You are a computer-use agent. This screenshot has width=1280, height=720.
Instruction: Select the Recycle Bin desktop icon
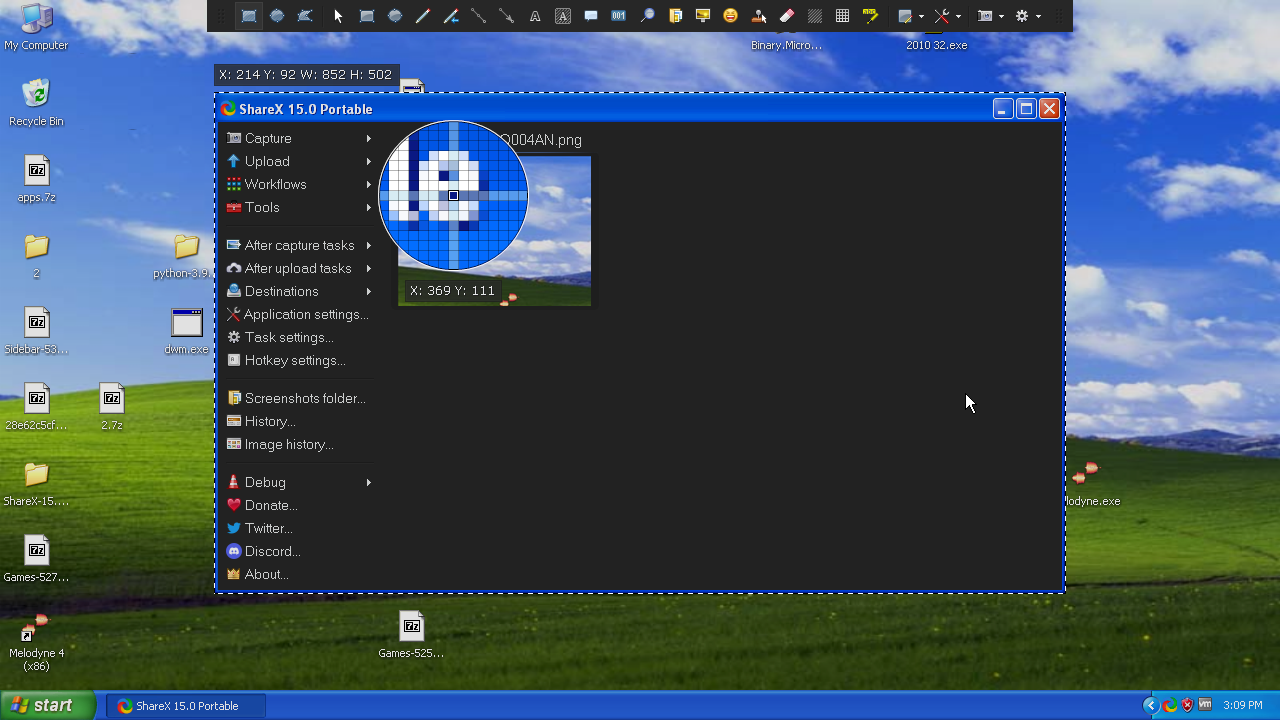click(x=36, y=102)
